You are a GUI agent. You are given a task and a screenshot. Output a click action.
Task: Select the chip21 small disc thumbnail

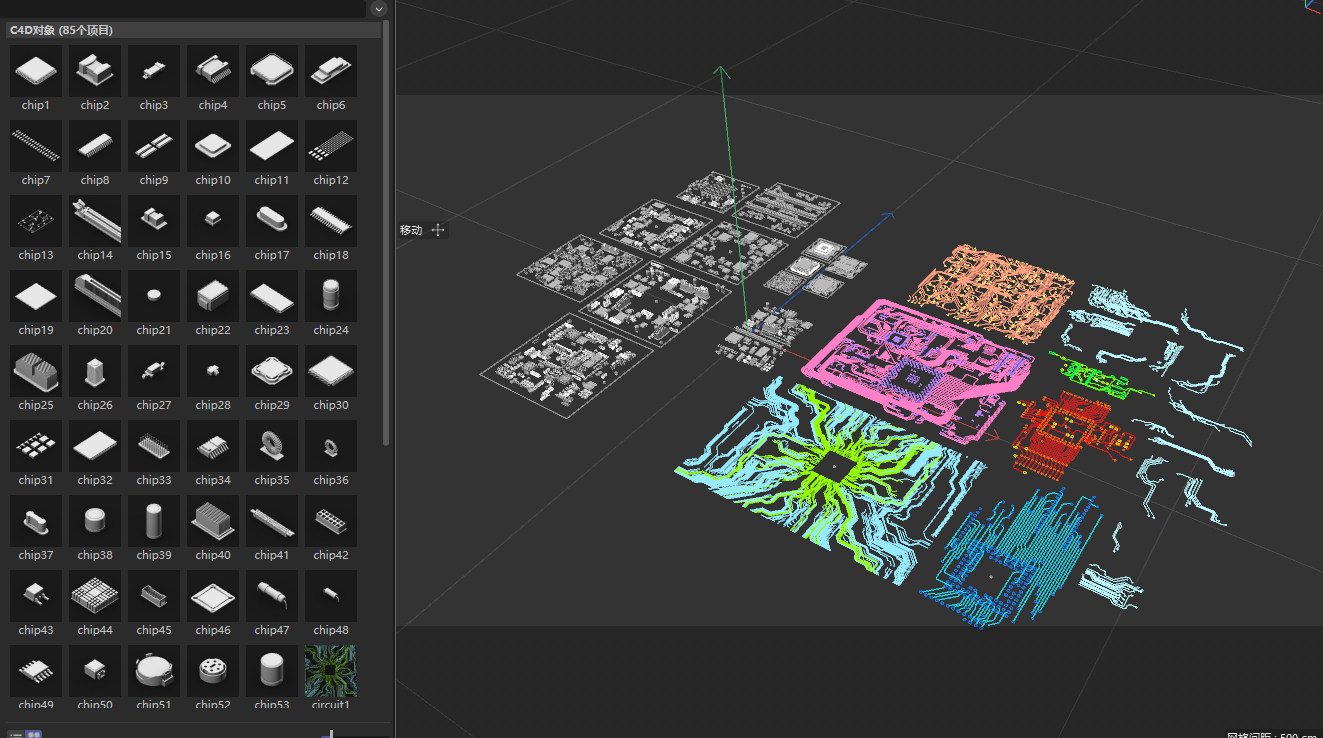[x=154, y=296]
